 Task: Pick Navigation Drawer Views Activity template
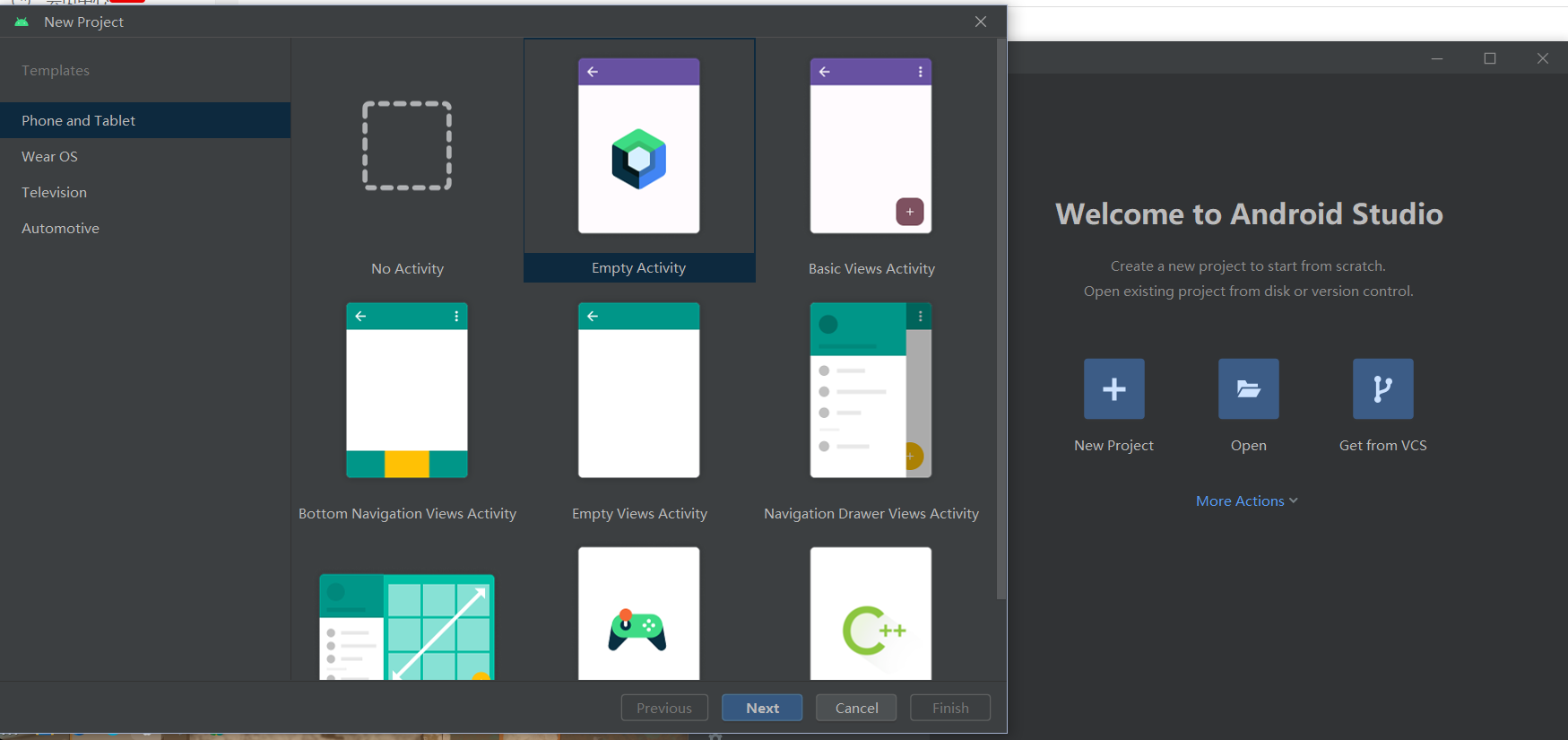pos(871,390)
